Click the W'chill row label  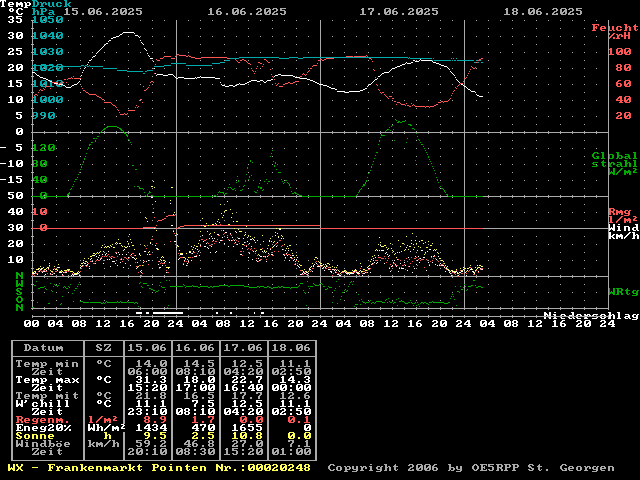[x=43, y=404]
